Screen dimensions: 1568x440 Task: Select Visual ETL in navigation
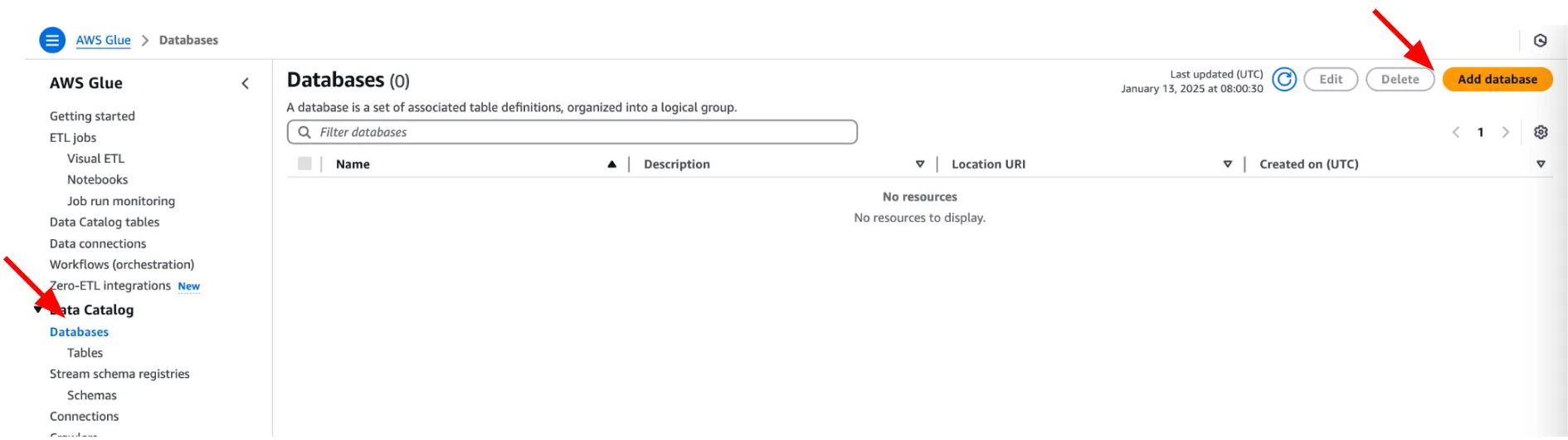coord(95,159)
